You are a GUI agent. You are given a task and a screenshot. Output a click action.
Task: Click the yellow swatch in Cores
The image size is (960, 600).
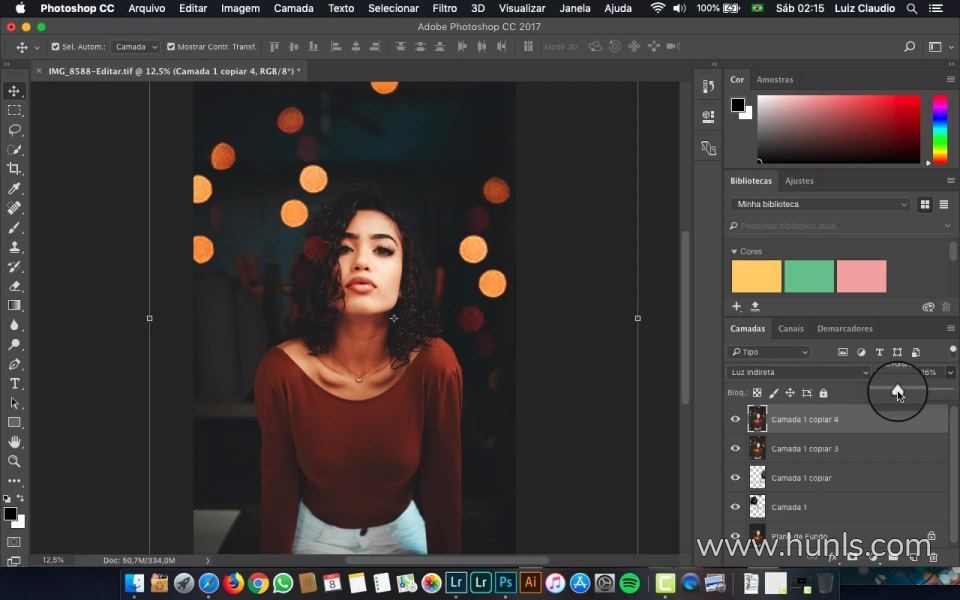coord(756,276)
